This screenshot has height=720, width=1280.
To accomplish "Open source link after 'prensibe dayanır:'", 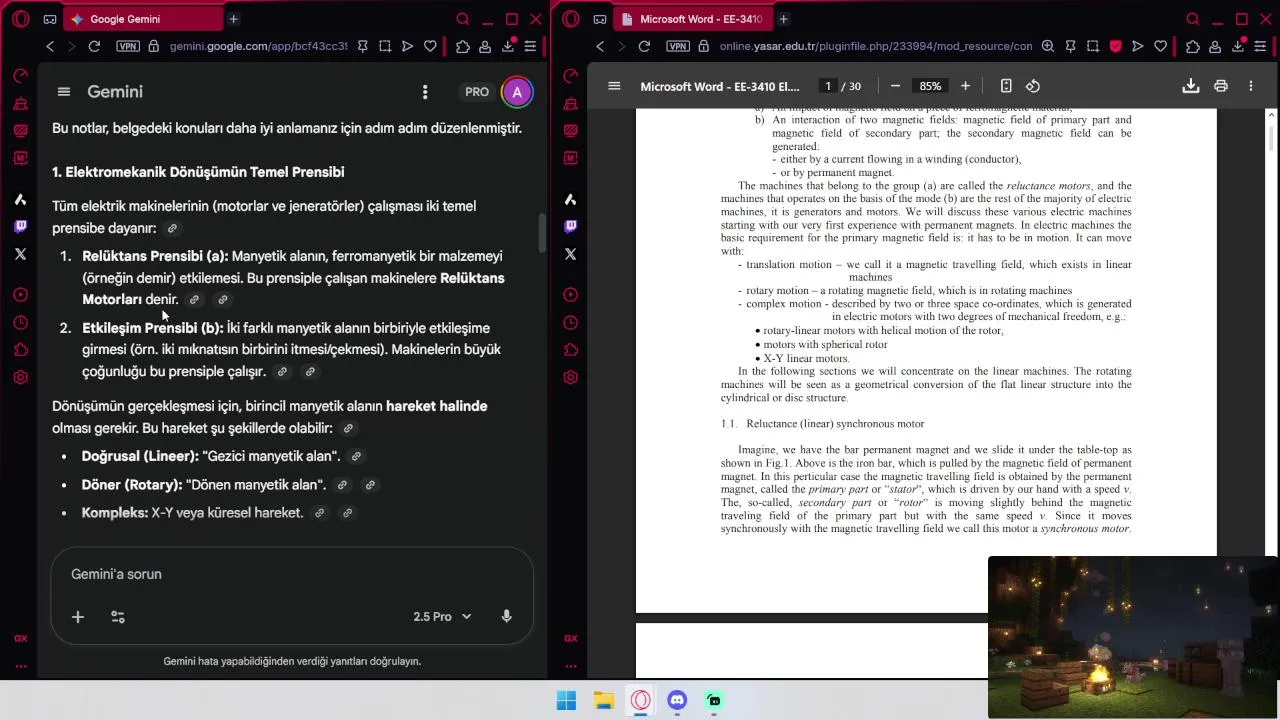I will click(x=172, y=228).
